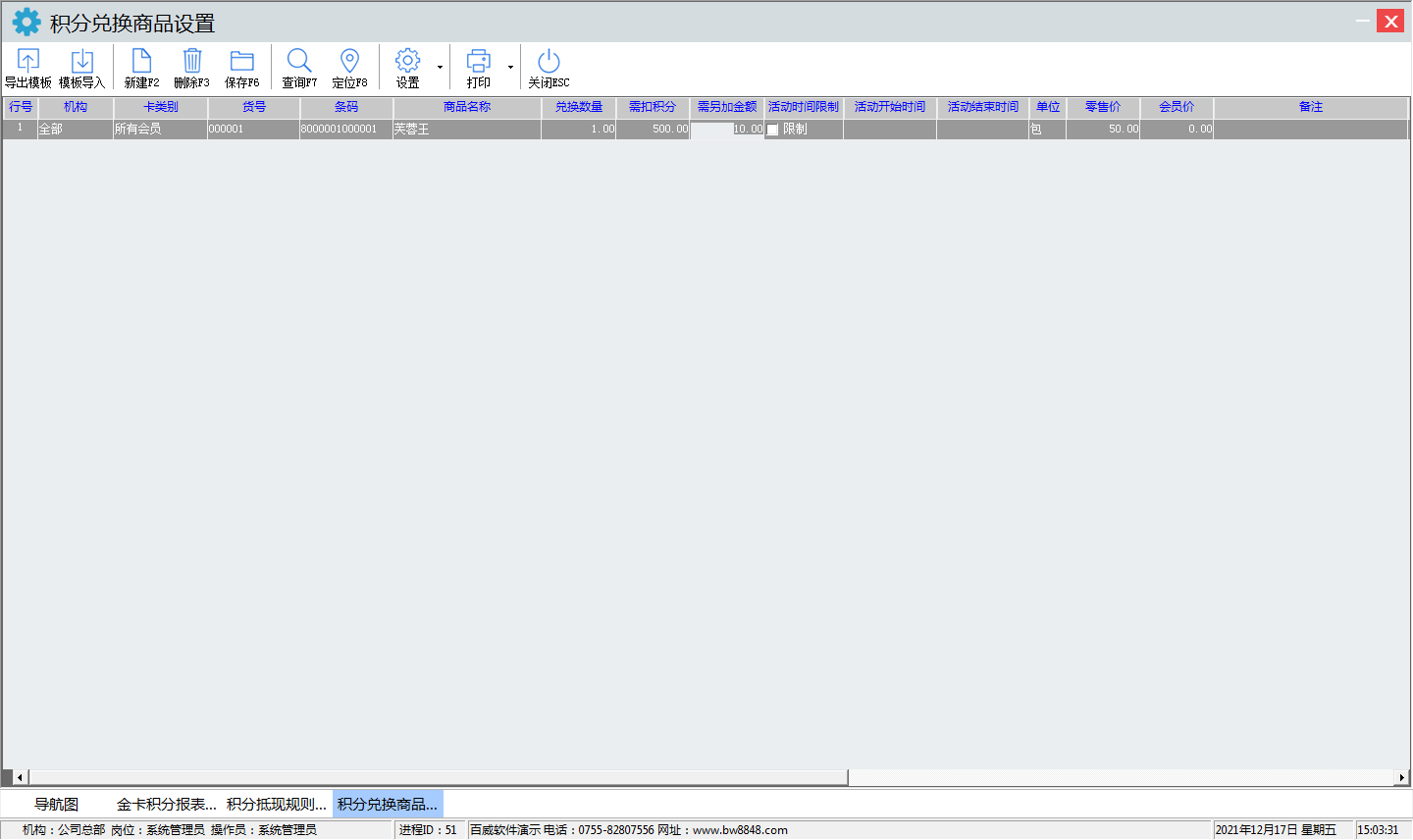
Task: Open the 设置 gear settings icon
Action: coord(407,61)
